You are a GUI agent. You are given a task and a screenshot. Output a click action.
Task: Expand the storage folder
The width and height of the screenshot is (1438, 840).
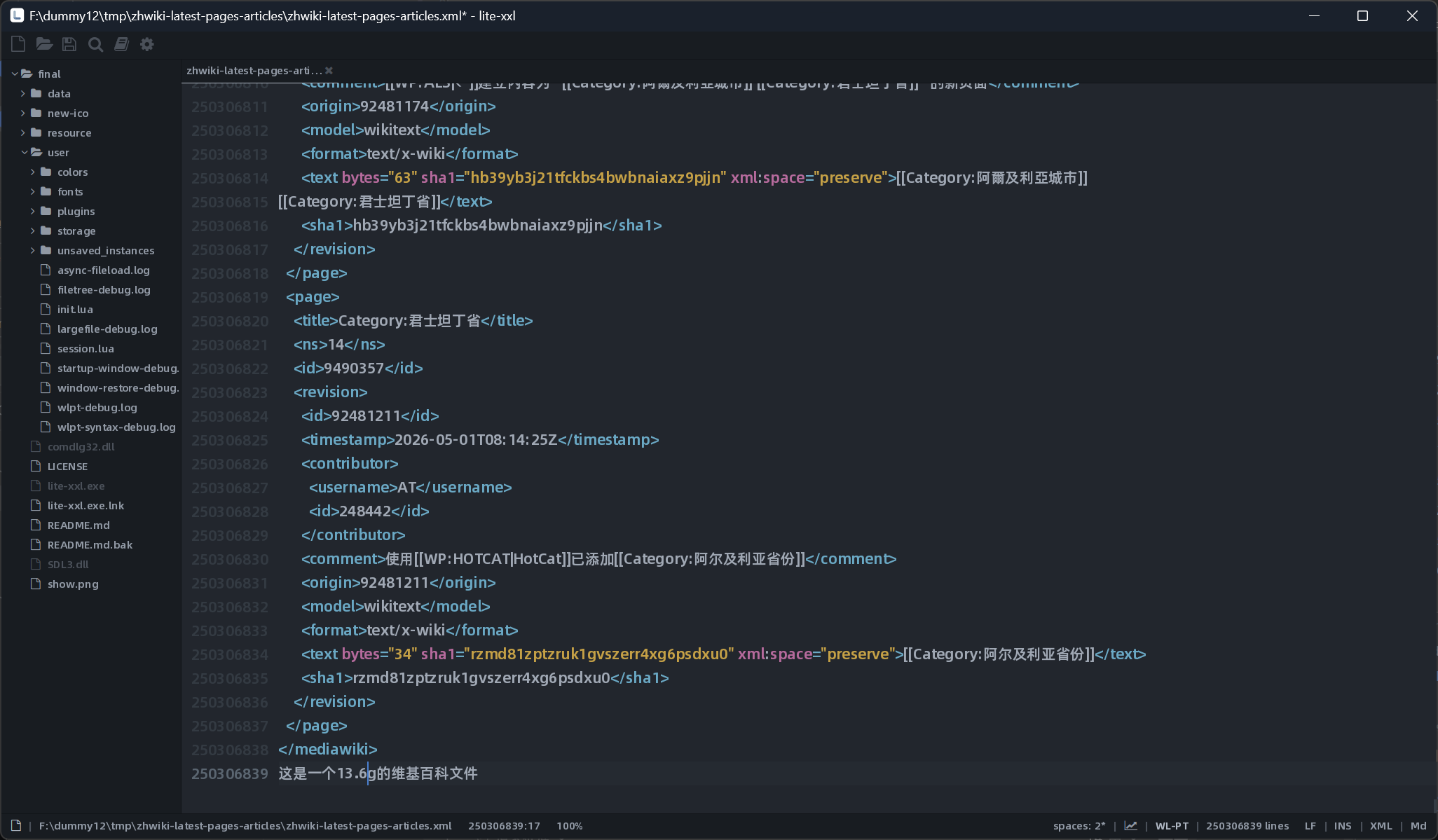33,230
